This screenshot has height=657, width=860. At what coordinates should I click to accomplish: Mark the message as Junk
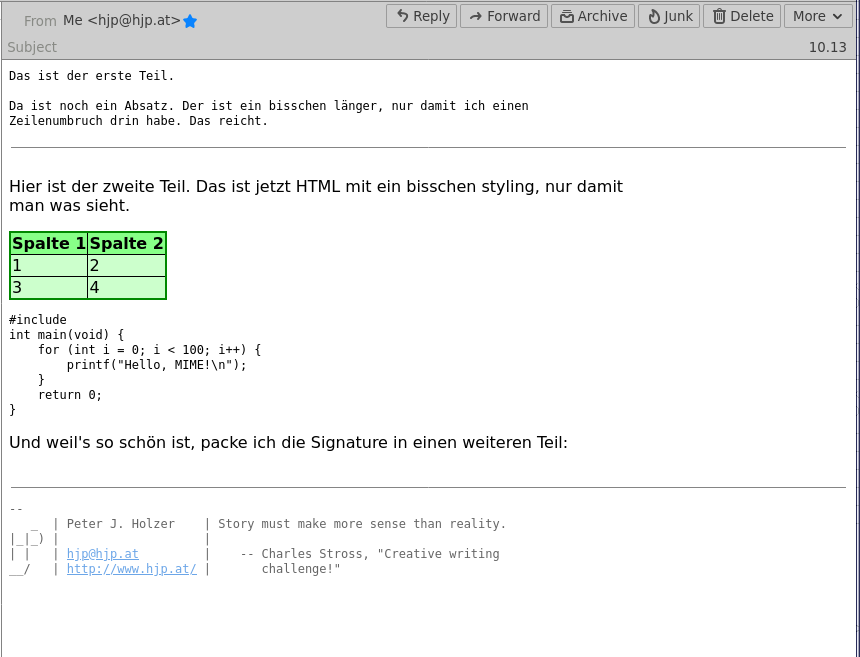[x=668, y=15]
